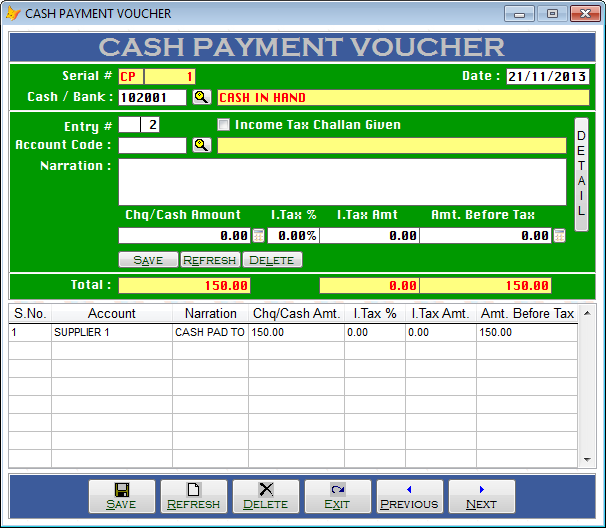606x528 pixels.
Task: Select the SUPPLIER 1 row in grid
Action: [x=293, y=332]
